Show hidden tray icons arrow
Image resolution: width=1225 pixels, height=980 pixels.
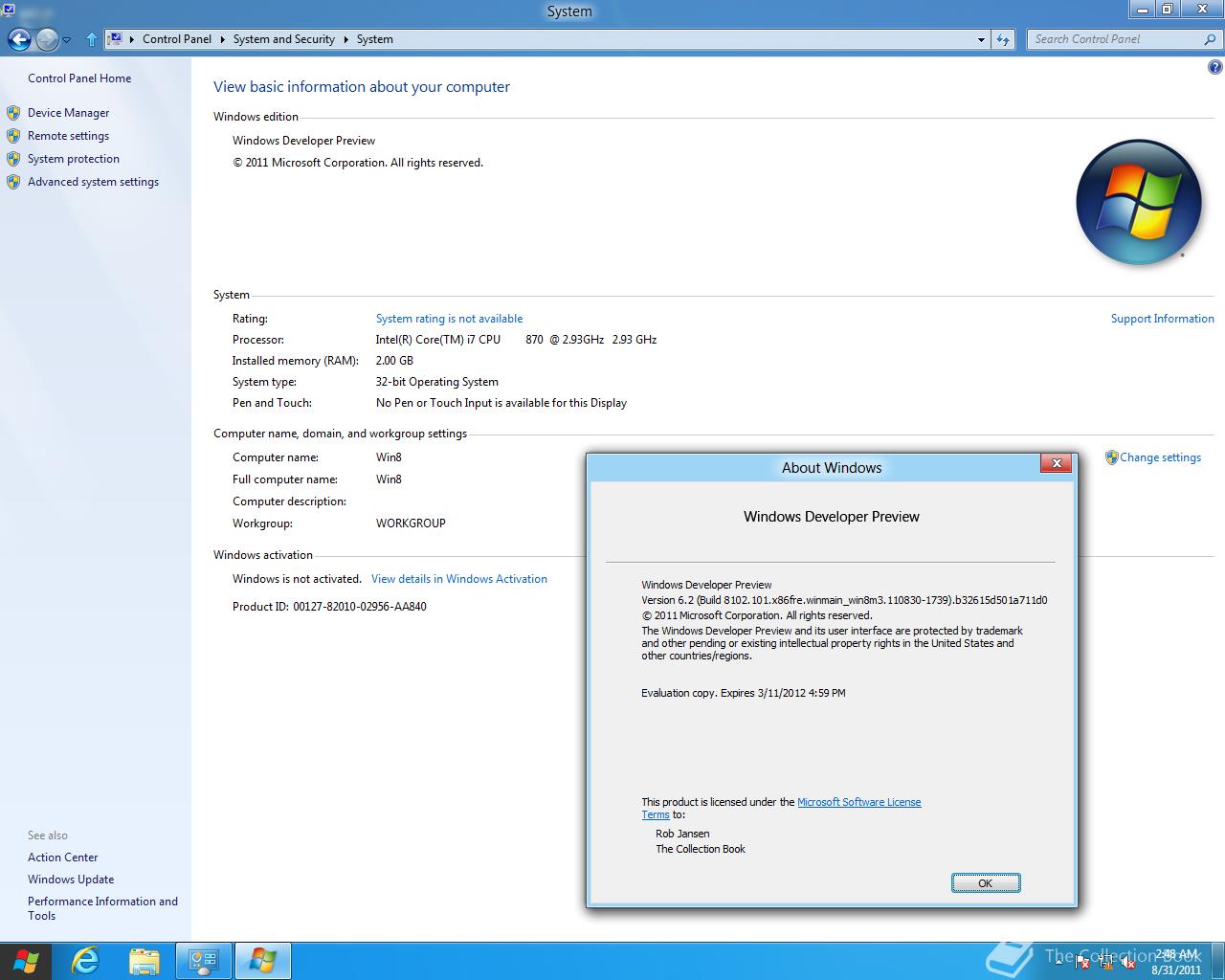click(1058, 962)
